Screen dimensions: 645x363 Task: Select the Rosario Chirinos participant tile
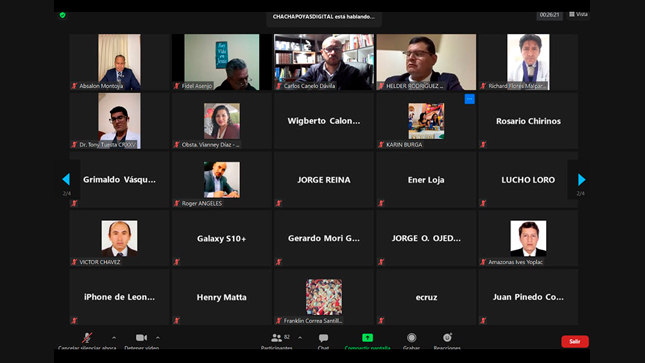click(528, 121)
